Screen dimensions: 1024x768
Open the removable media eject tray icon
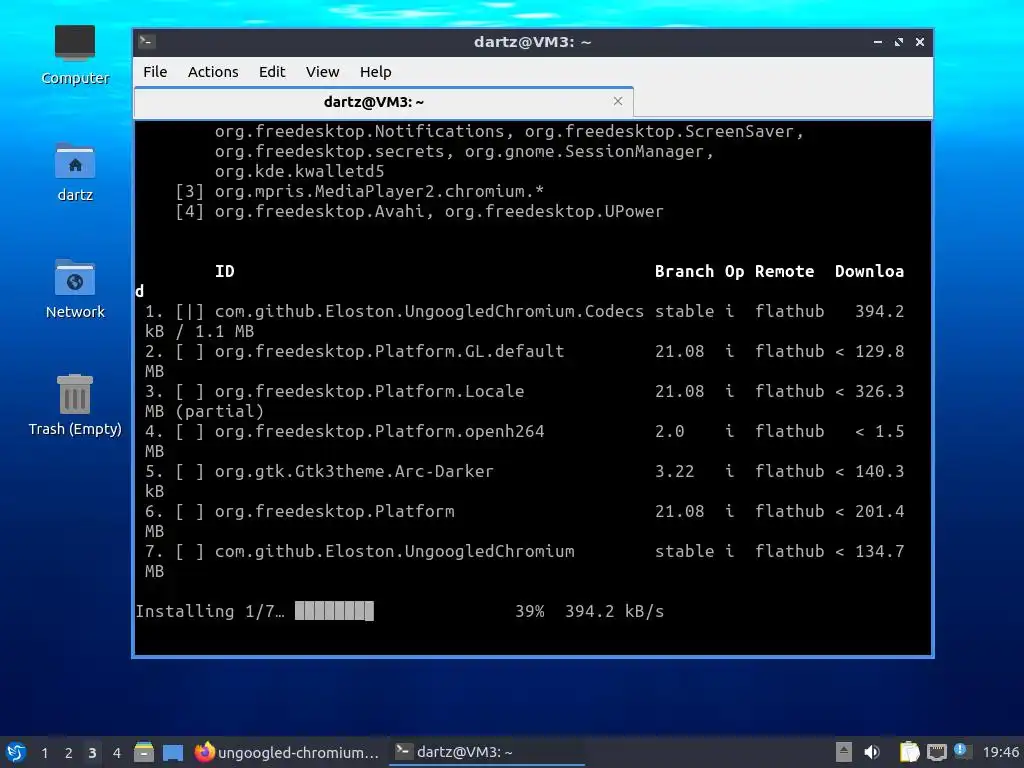point(844,752)
